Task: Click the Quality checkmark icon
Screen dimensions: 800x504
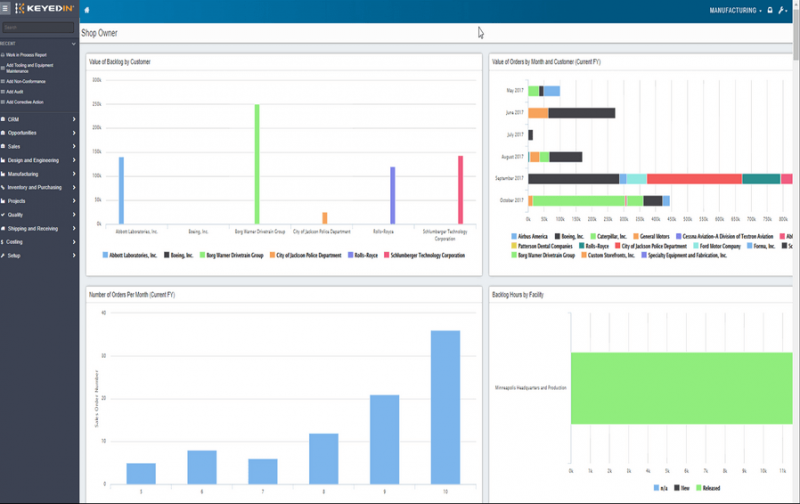Action: point(3,215)
